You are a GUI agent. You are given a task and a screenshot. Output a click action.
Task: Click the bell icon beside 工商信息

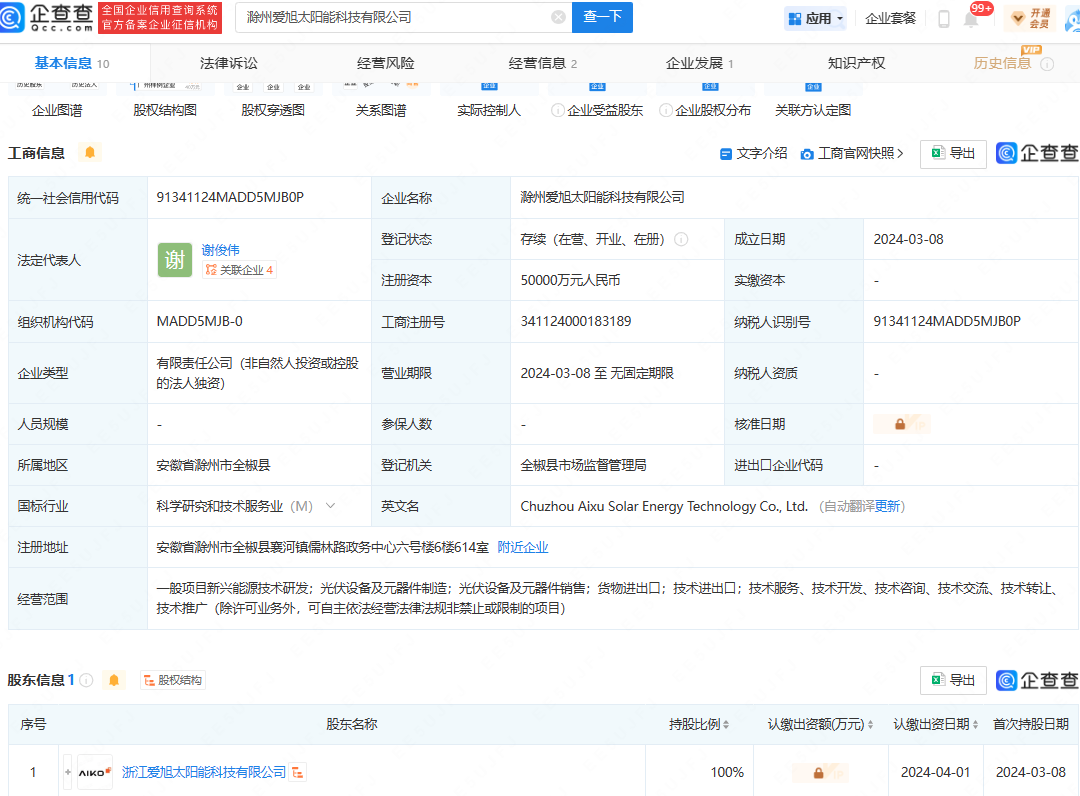pyautogui.click(x=90, y=152)
